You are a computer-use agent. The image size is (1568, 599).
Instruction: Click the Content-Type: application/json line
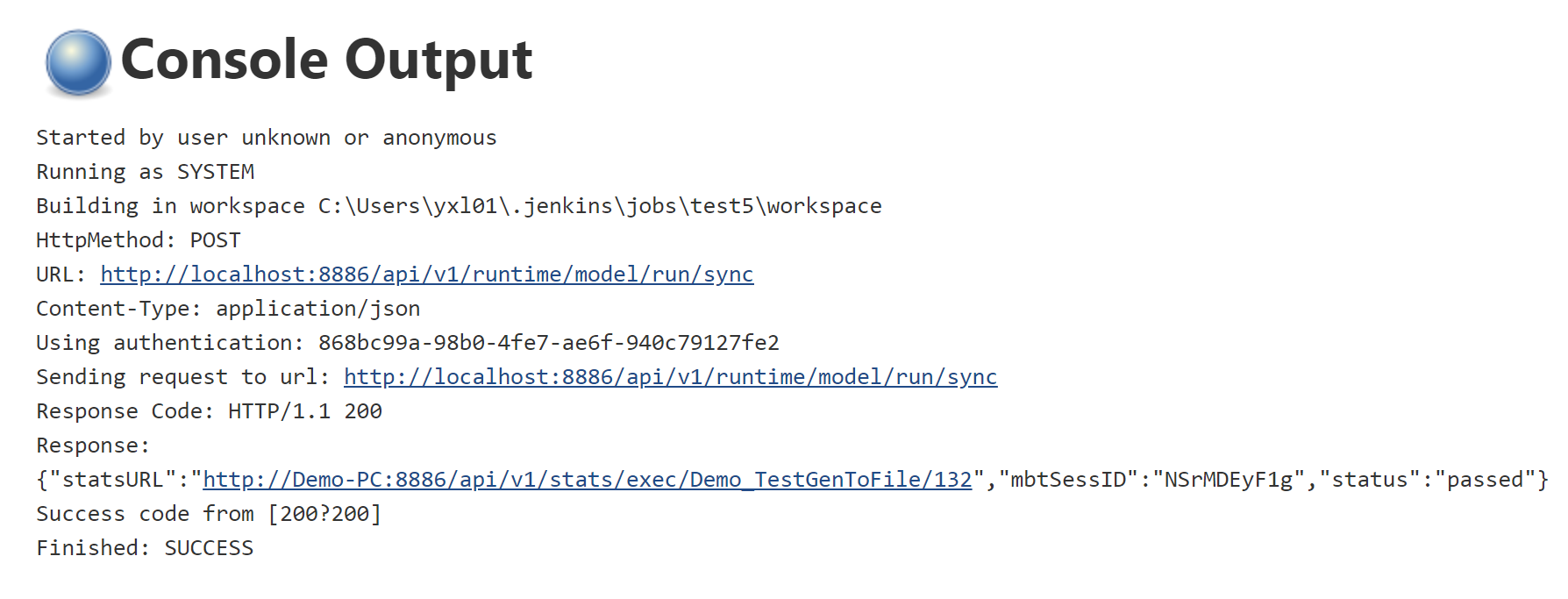point(228,309)
